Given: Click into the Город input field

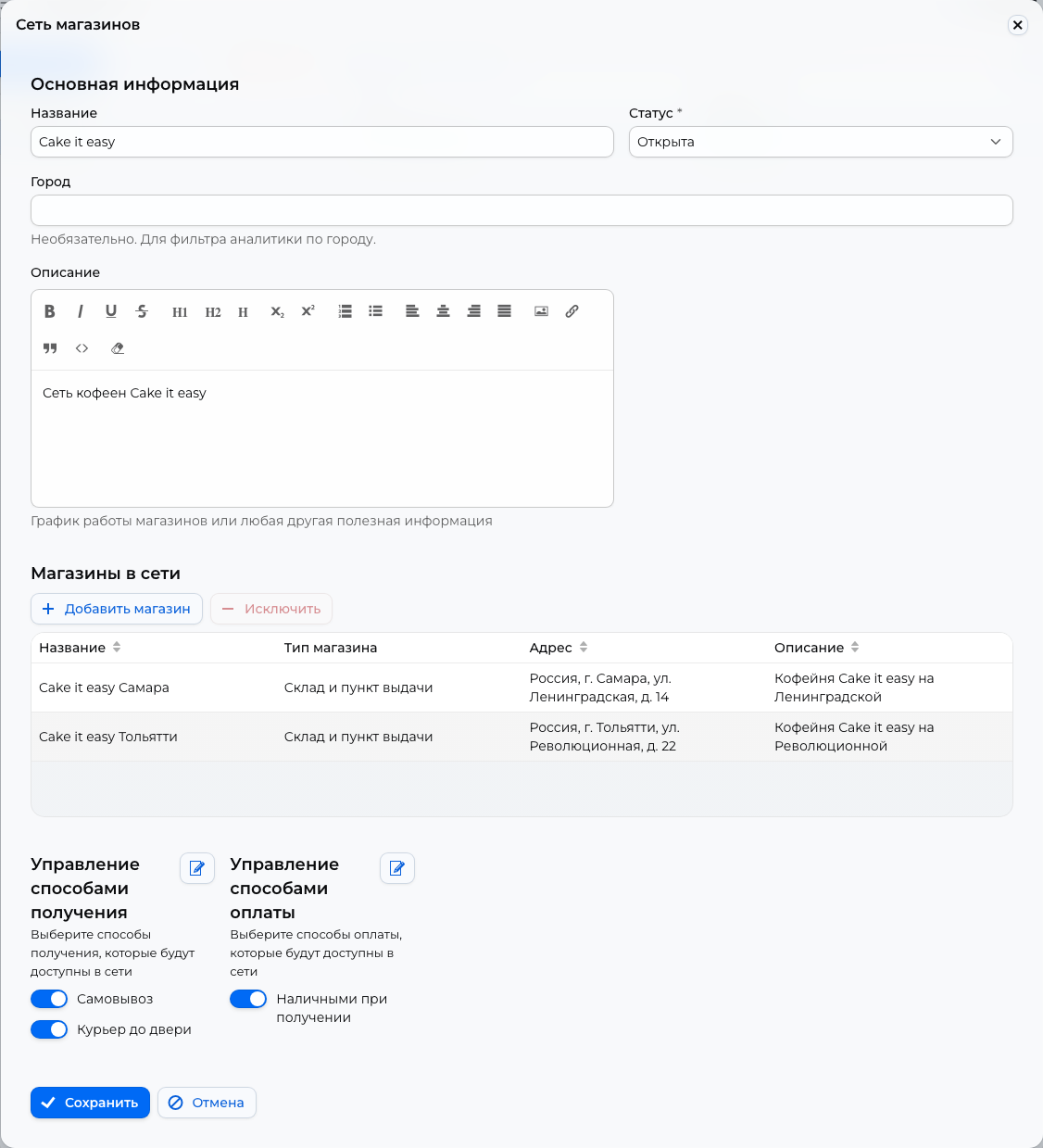Looking at the screenshot, I should [521, 210].
